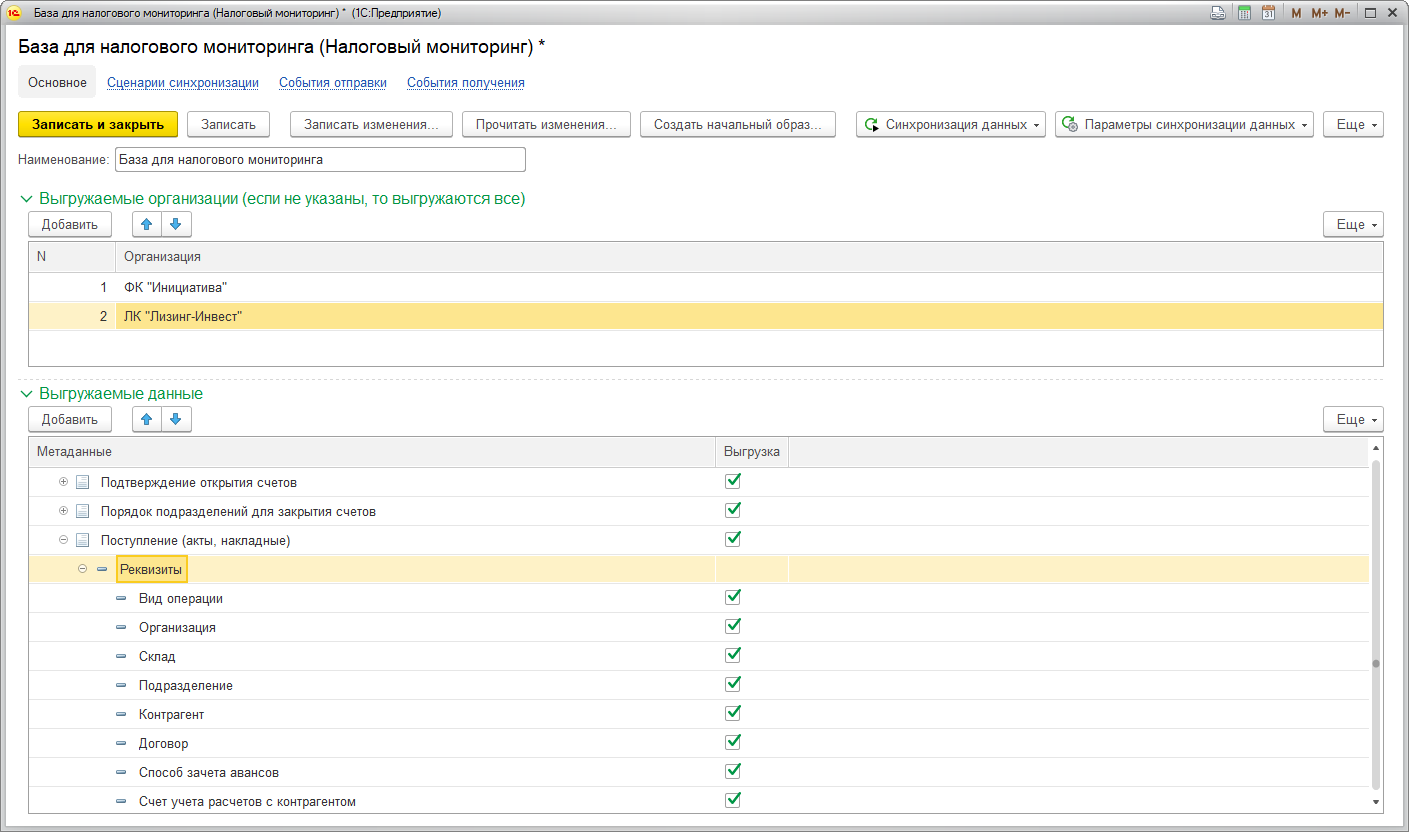The image size is (1409, 832).
Task: Click the M memory button in title bar
Action: [x=1296, y=13]
